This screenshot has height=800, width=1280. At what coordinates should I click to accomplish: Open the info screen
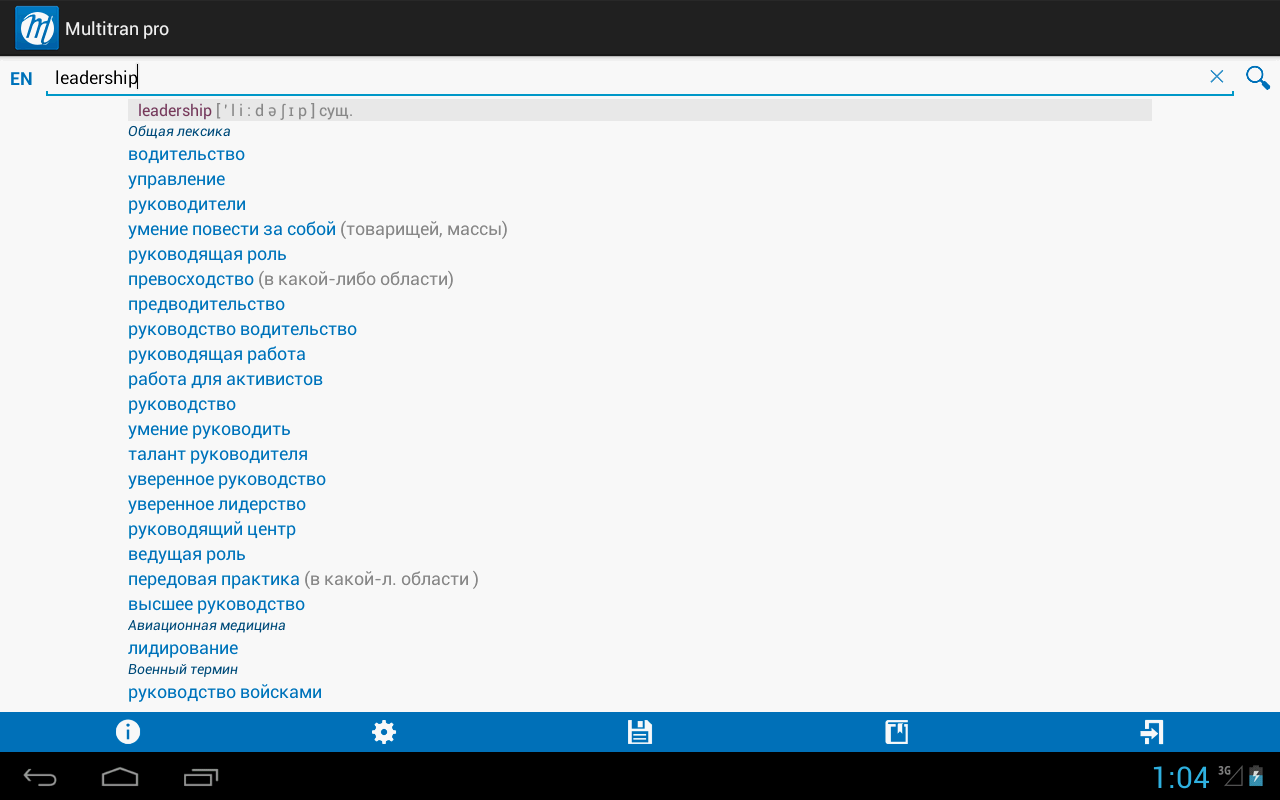tap(127, 731)
